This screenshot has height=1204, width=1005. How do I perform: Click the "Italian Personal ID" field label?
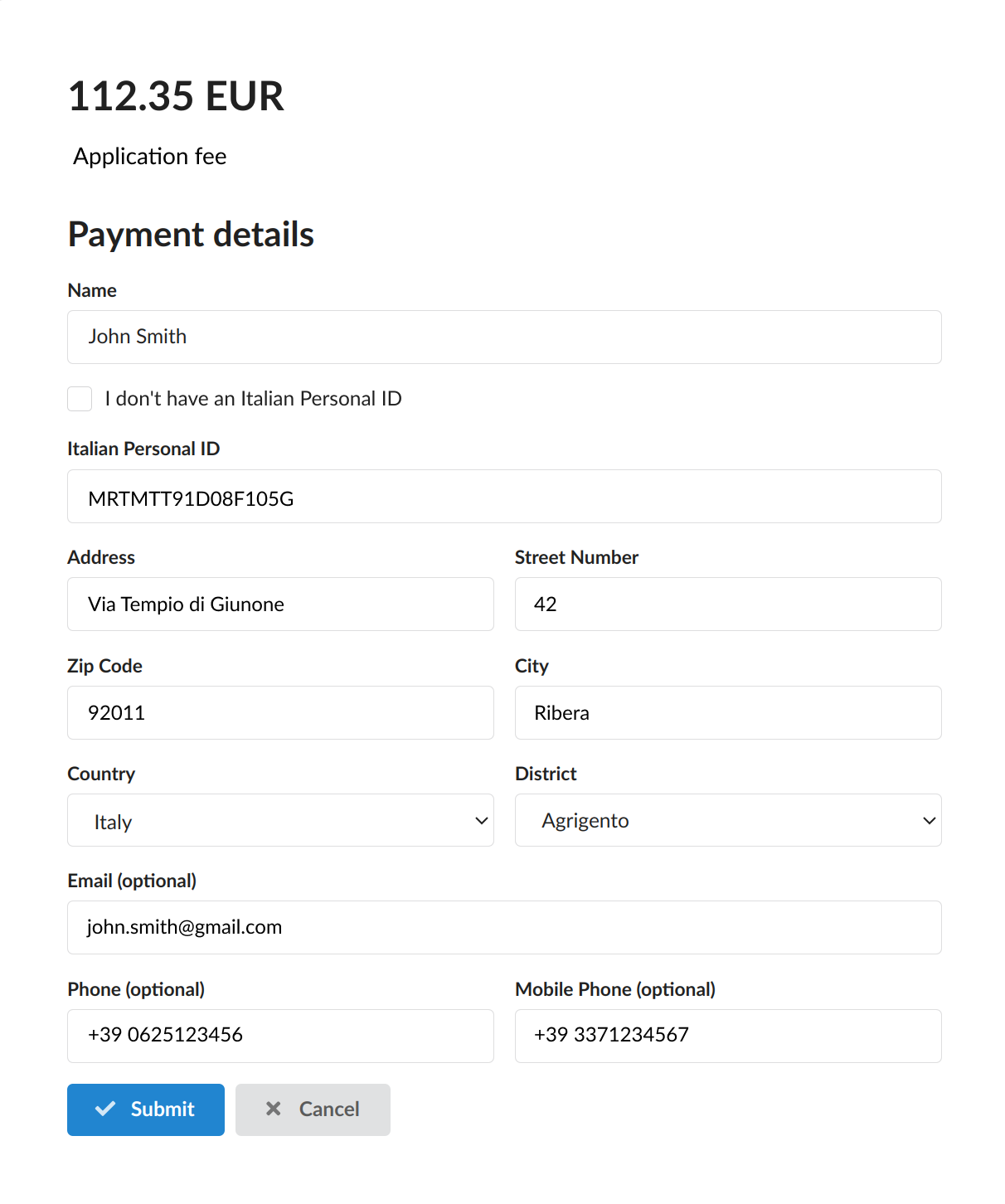coord(143,449)
